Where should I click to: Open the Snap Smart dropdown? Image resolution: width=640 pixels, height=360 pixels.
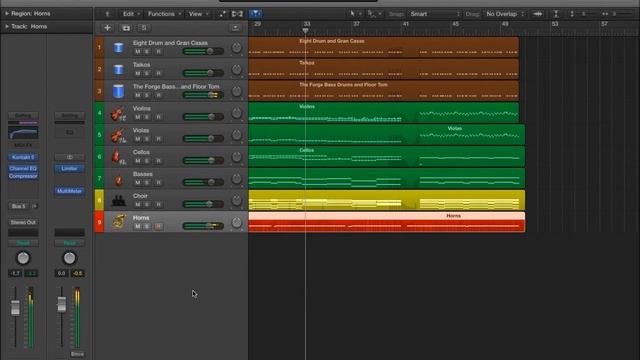click(x=435, y=14)
